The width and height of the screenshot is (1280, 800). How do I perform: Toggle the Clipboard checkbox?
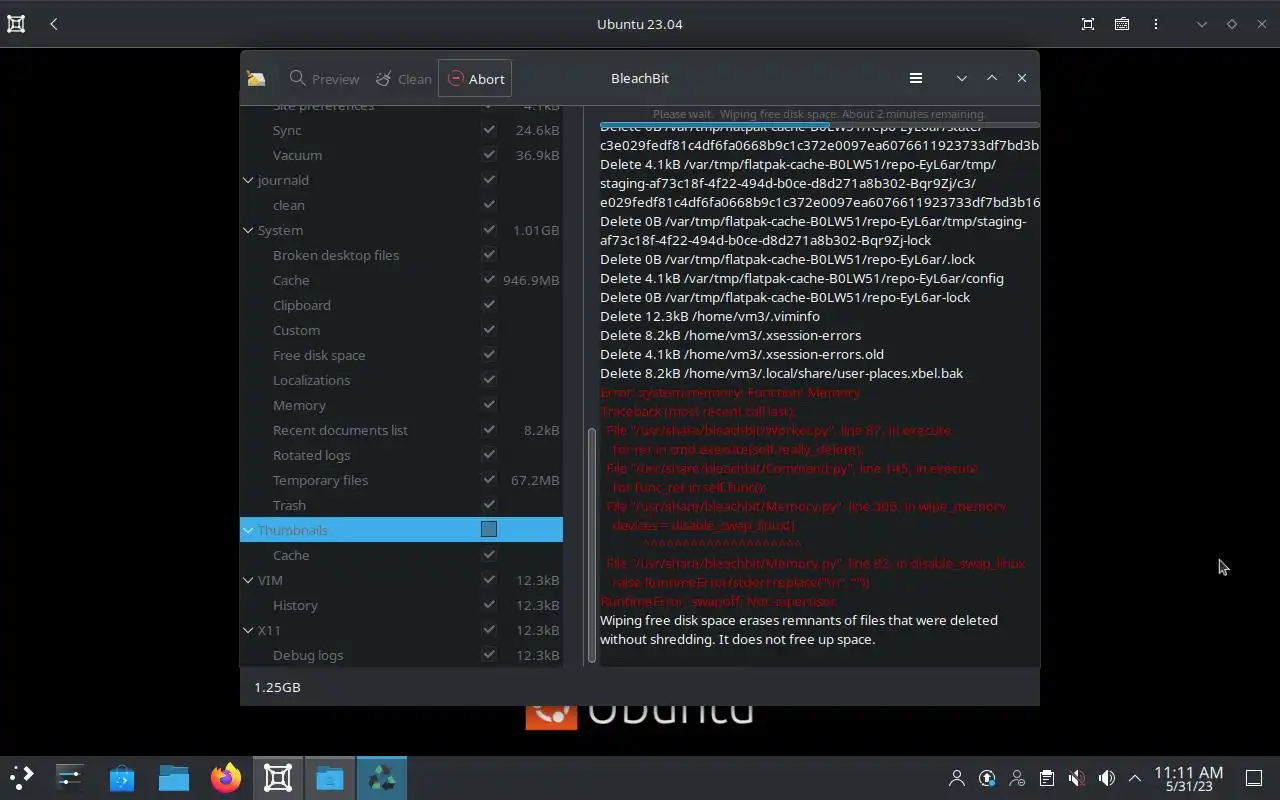point(489,305)
